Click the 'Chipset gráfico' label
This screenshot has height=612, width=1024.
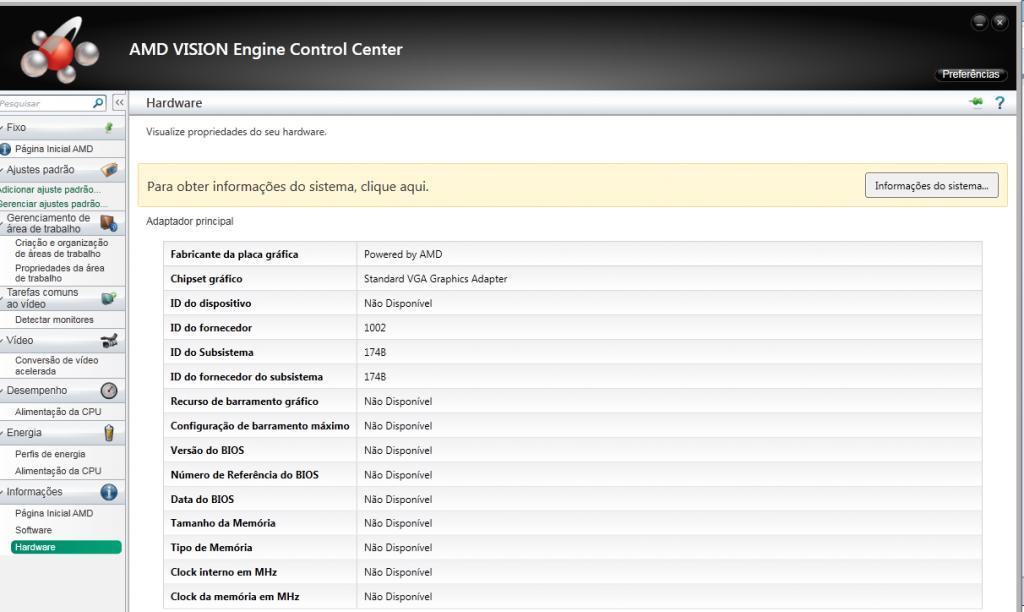(x=206, y=279)
